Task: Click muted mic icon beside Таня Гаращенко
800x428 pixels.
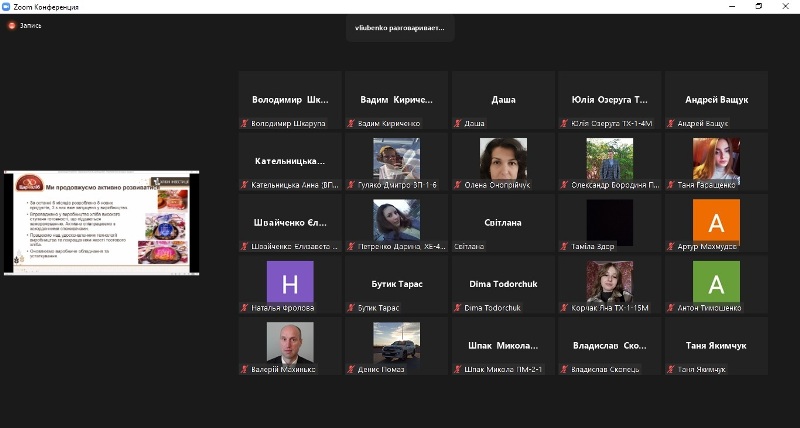Action: (x=671, y=185)
